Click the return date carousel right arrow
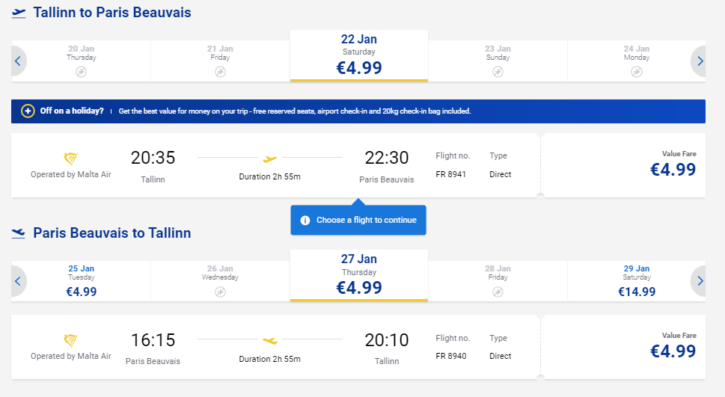Screen dimensions: 725x397 tap(699, 281)
